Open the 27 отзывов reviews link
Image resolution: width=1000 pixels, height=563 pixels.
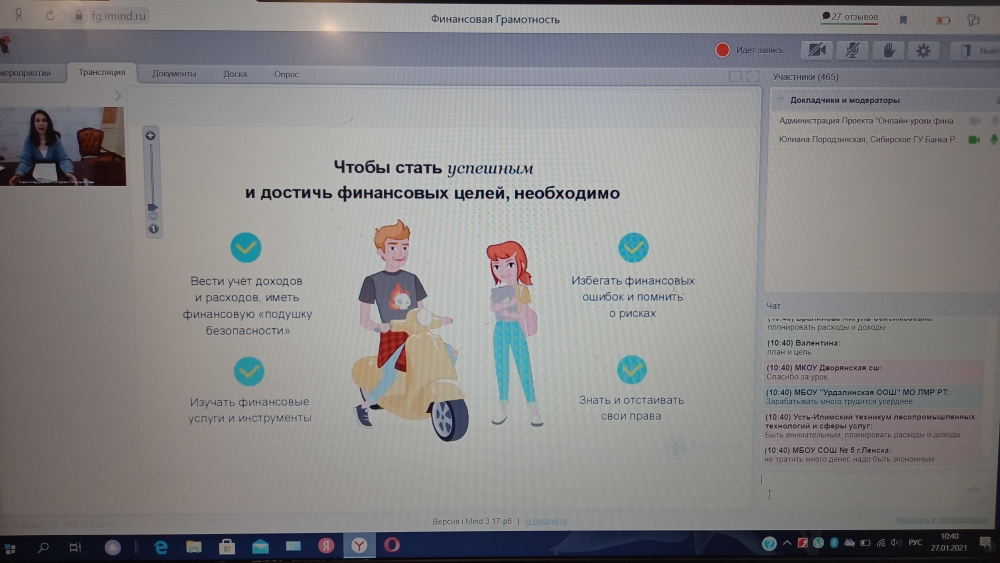849,17
